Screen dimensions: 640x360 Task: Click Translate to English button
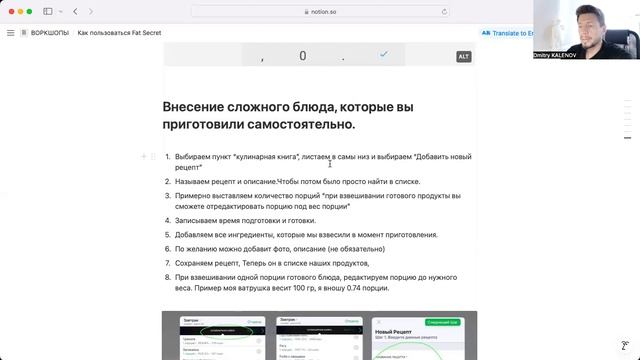pos(507,33)
